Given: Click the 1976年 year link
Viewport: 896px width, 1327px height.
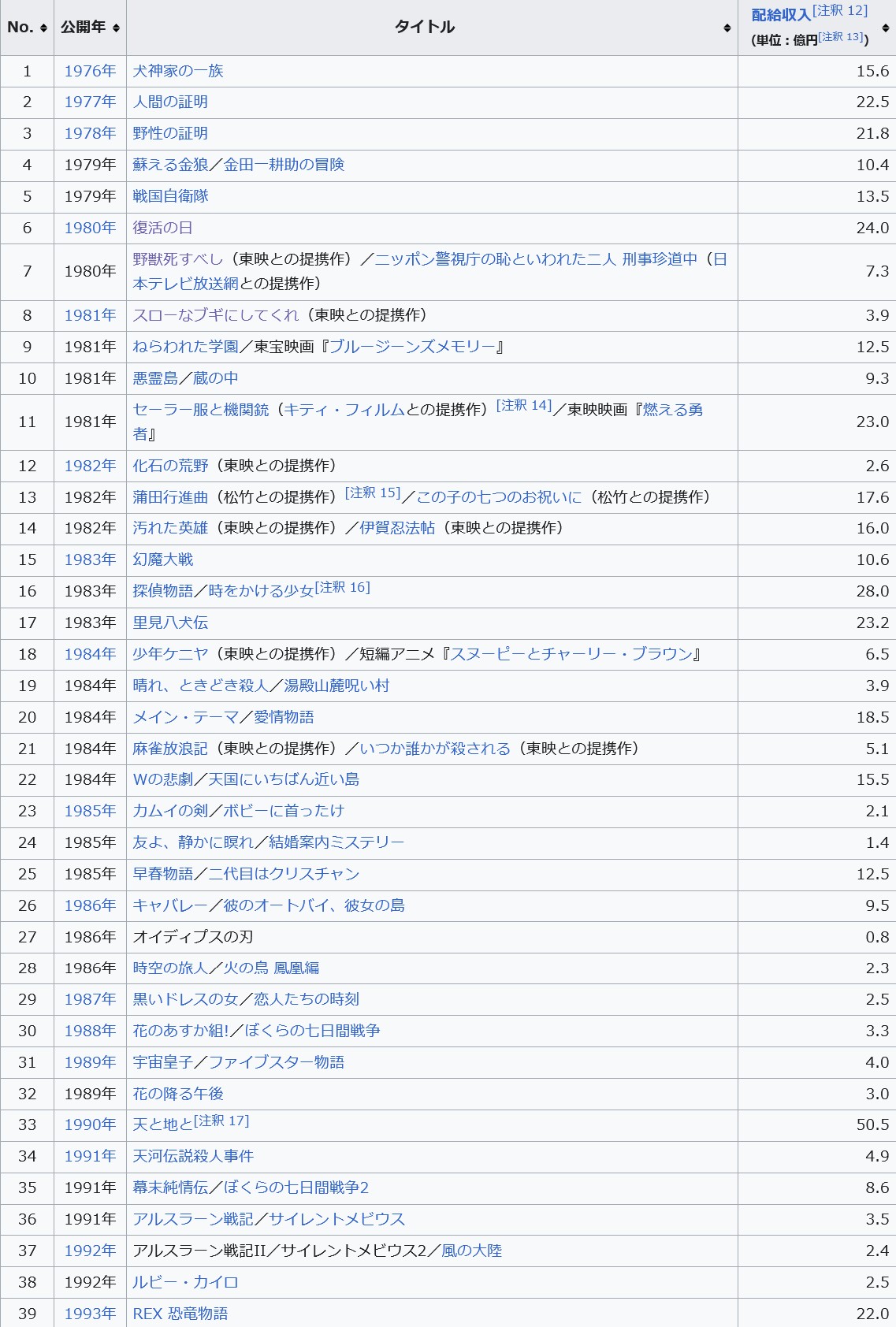Looking at the screenshot, I should point(90,71).
